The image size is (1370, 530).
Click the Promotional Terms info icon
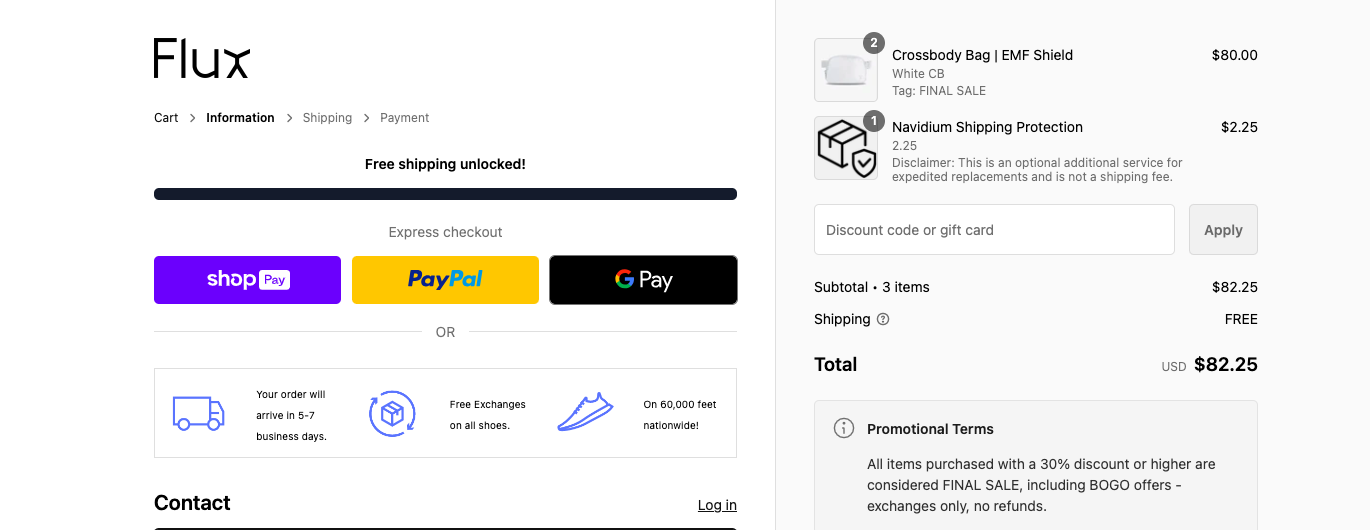pyautogui.click(x=844, y=429)
